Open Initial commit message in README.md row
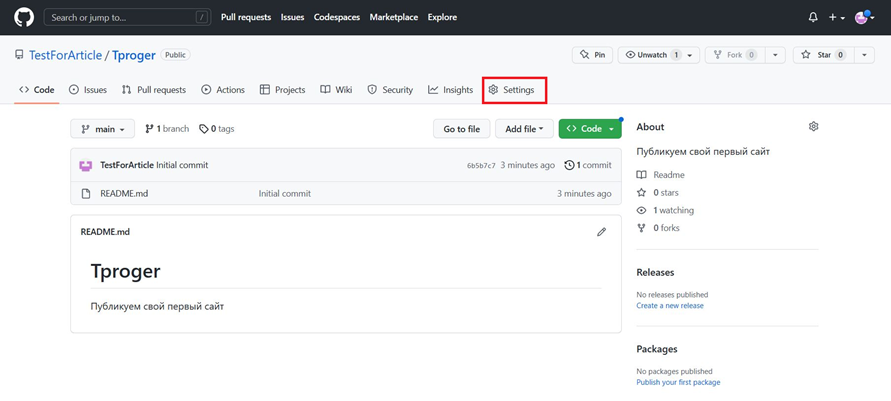 [285, 194]
